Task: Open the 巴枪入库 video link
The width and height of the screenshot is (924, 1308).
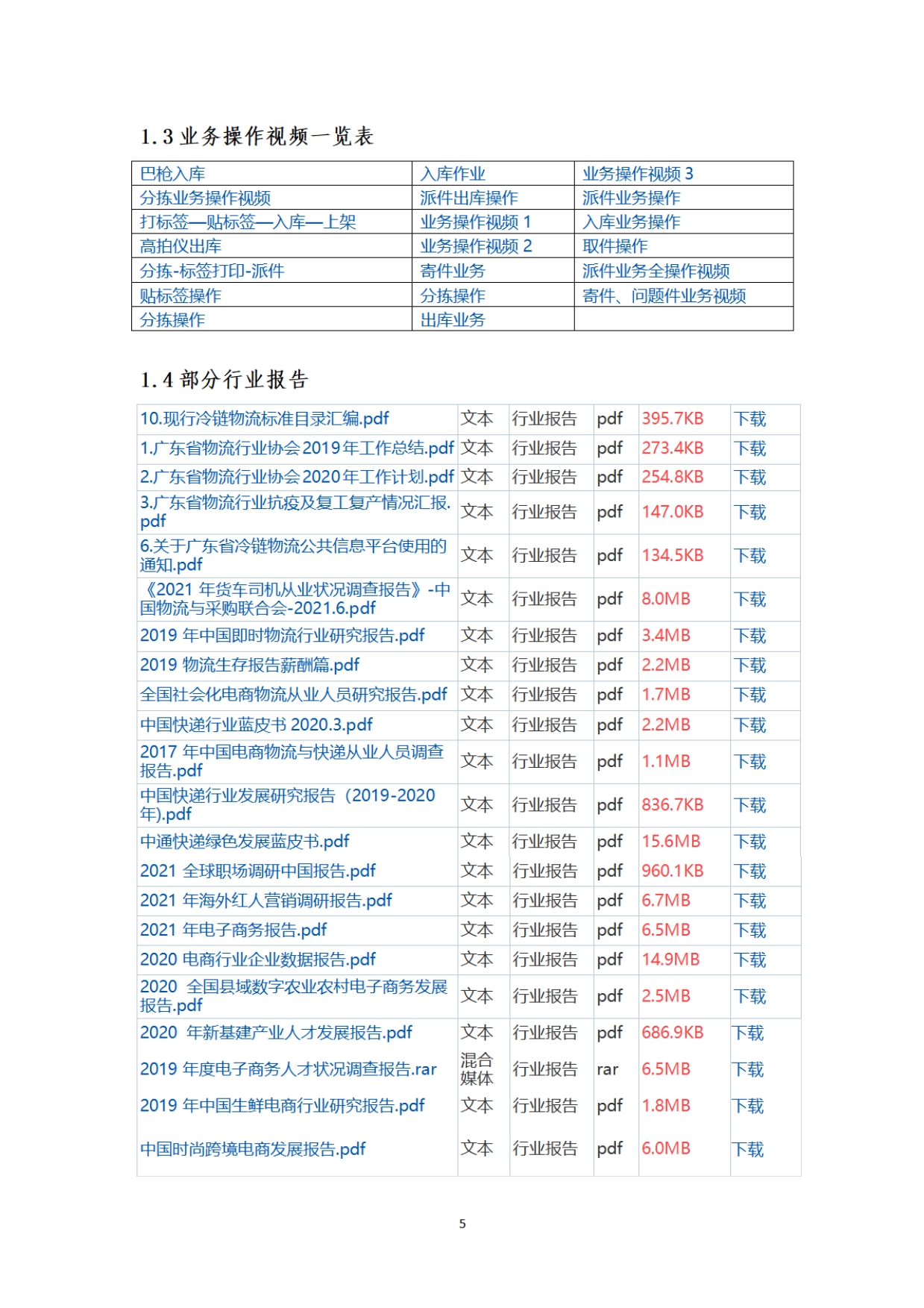Action: [172, 174]
